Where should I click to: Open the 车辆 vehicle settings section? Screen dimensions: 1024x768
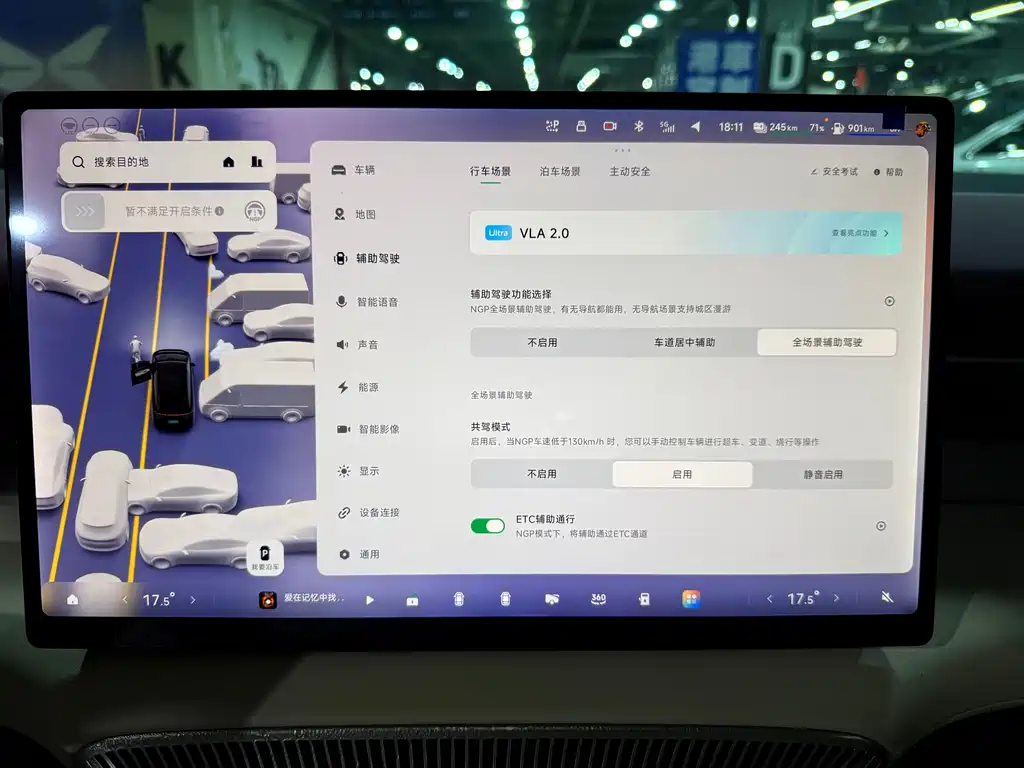tap(353, 170)
